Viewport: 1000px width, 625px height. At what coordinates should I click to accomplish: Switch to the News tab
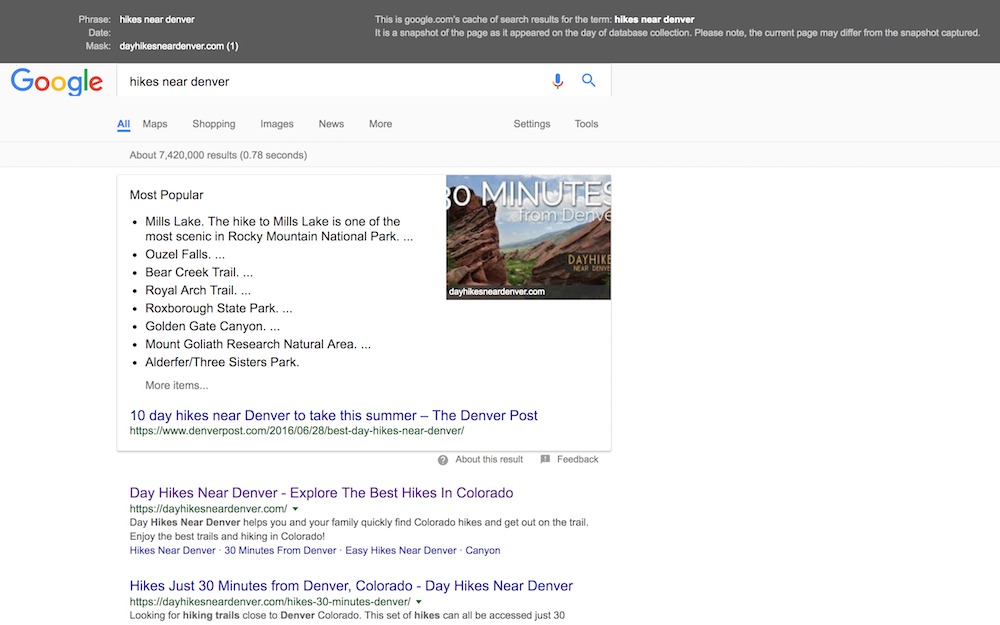pyautogui.click(x=331, y=124)
